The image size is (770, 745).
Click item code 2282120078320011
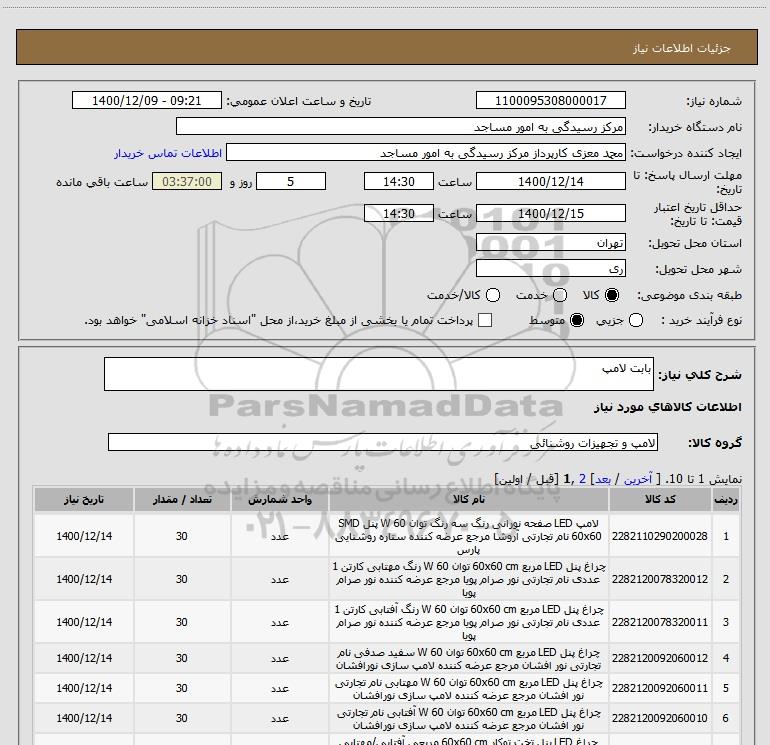tap(660, 622)
